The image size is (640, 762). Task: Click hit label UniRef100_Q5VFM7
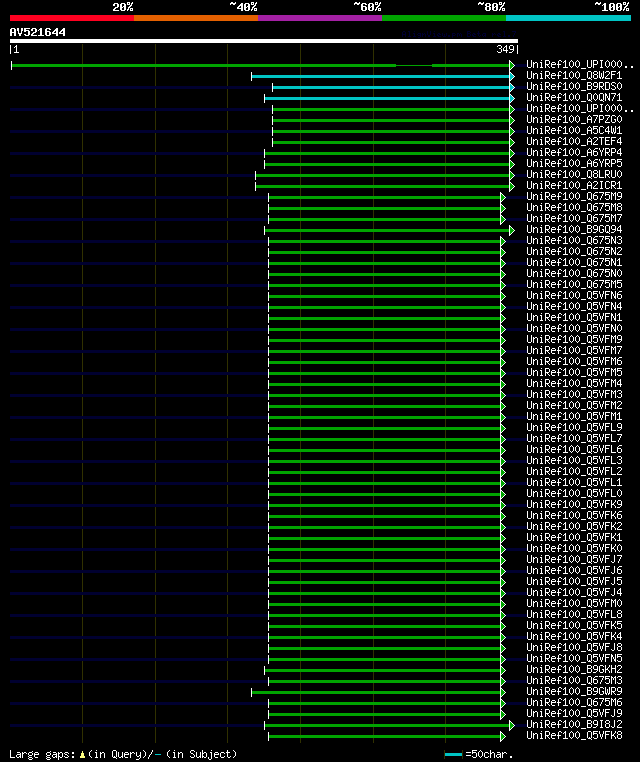(x=574, y=350)
